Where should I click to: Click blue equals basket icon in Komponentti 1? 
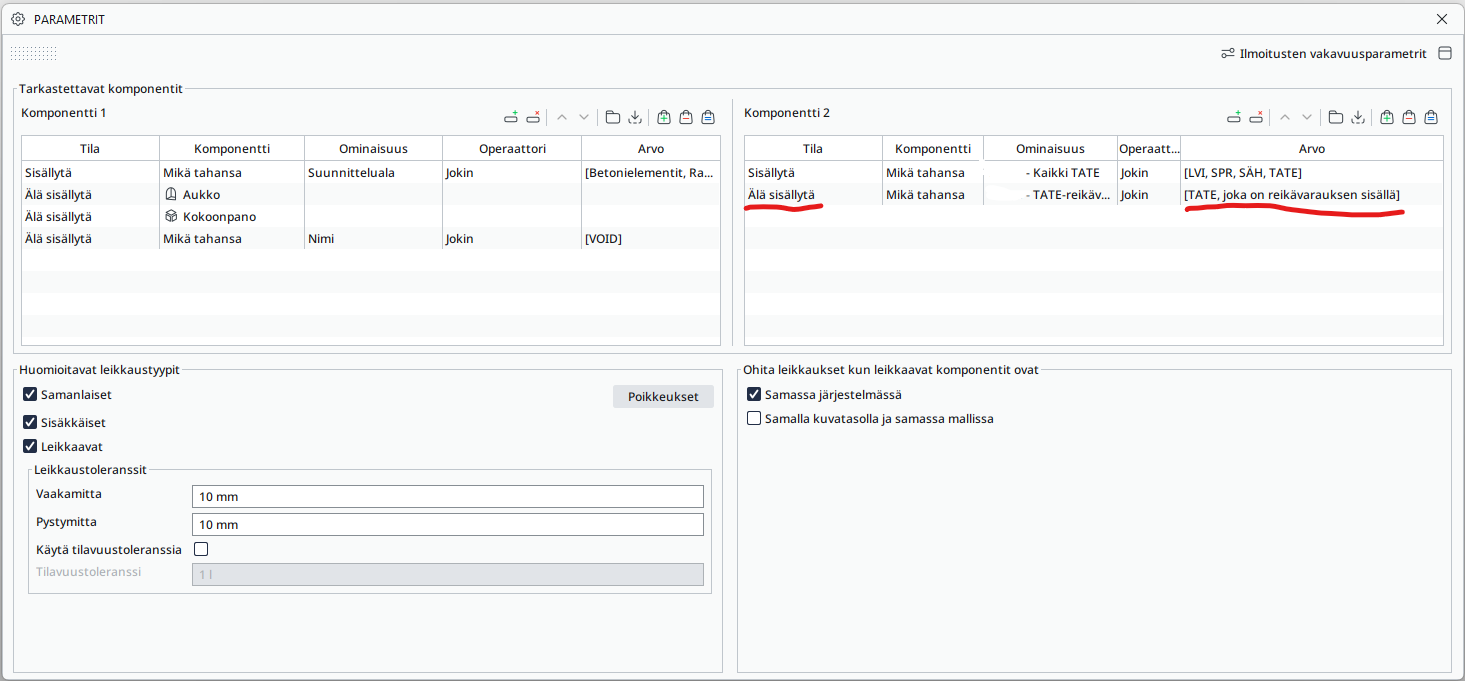(x=708, y=117)
